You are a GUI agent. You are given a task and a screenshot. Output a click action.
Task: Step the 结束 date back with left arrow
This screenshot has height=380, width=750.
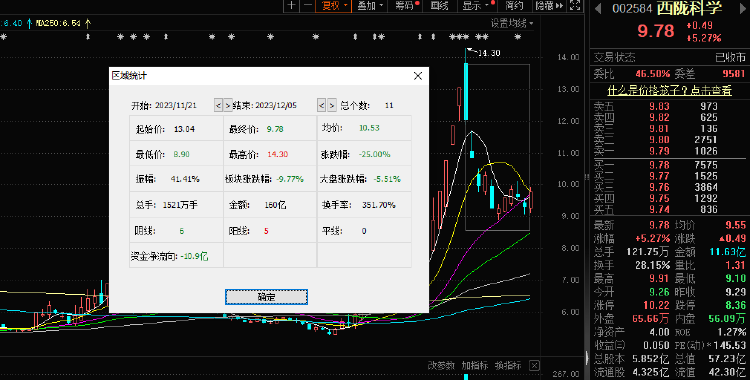coord(321,105)
